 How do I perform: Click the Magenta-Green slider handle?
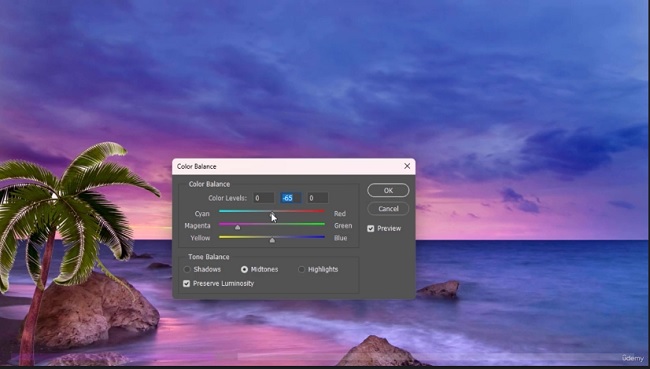[x=238, y=227]
